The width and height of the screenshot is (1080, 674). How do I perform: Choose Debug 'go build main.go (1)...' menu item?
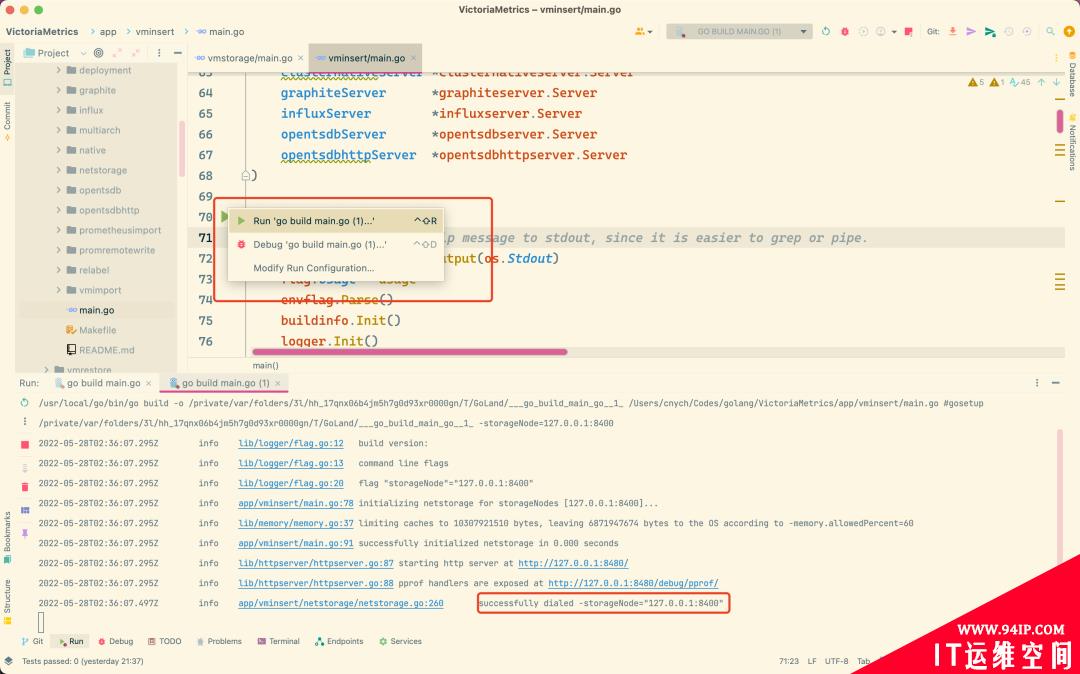click(335, 244)
